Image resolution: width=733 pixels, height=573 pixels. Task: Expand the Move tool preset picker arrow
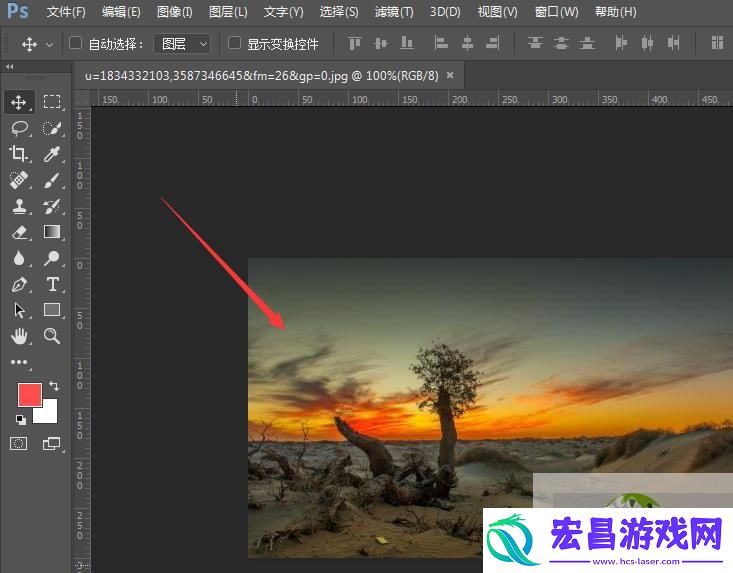[49, 44]
